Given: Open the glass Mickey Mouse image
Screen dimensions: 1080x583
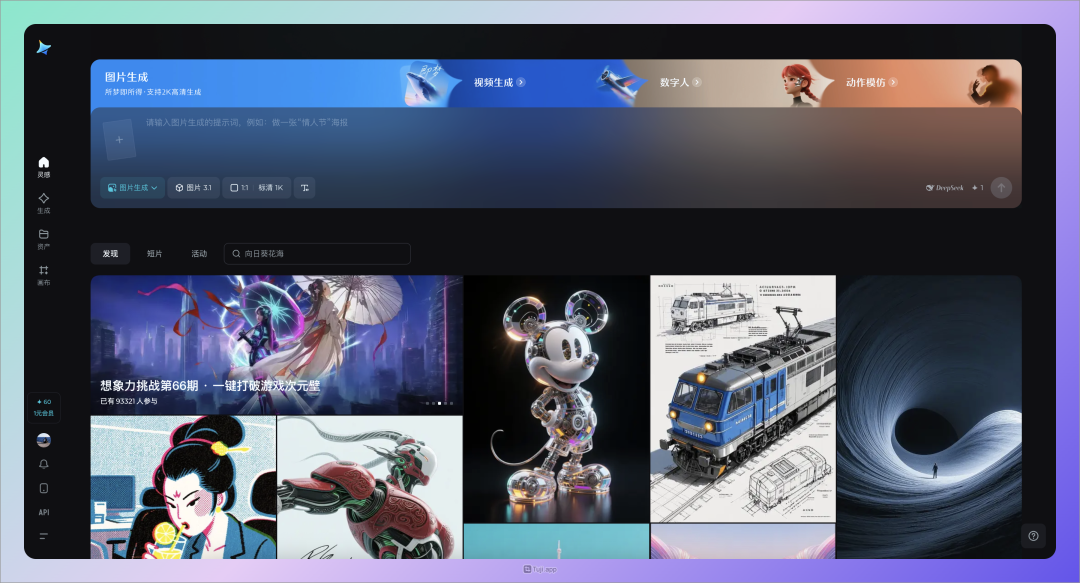Looking at the screenshot, I should (557, 399).
